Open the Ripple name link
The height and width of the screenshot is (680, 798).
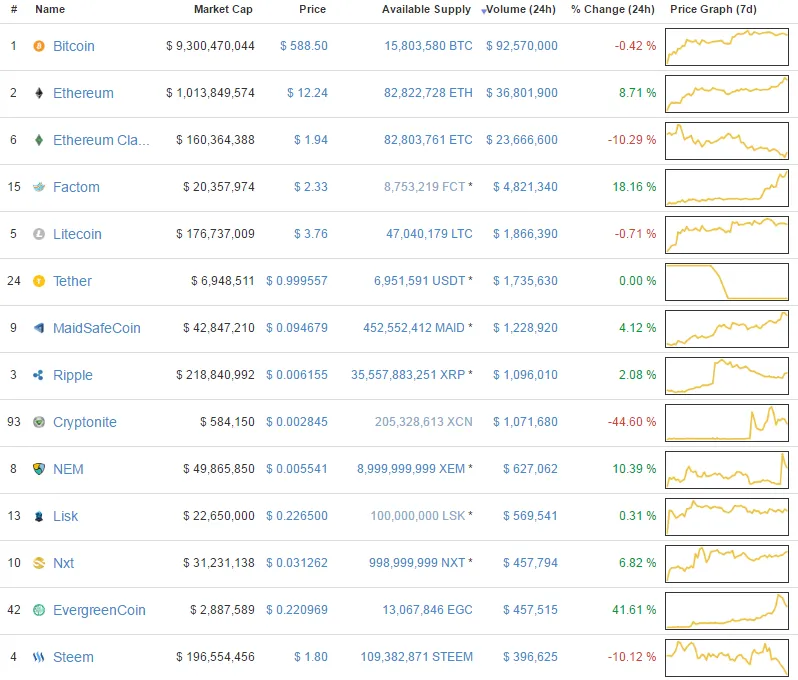(73, 375)
